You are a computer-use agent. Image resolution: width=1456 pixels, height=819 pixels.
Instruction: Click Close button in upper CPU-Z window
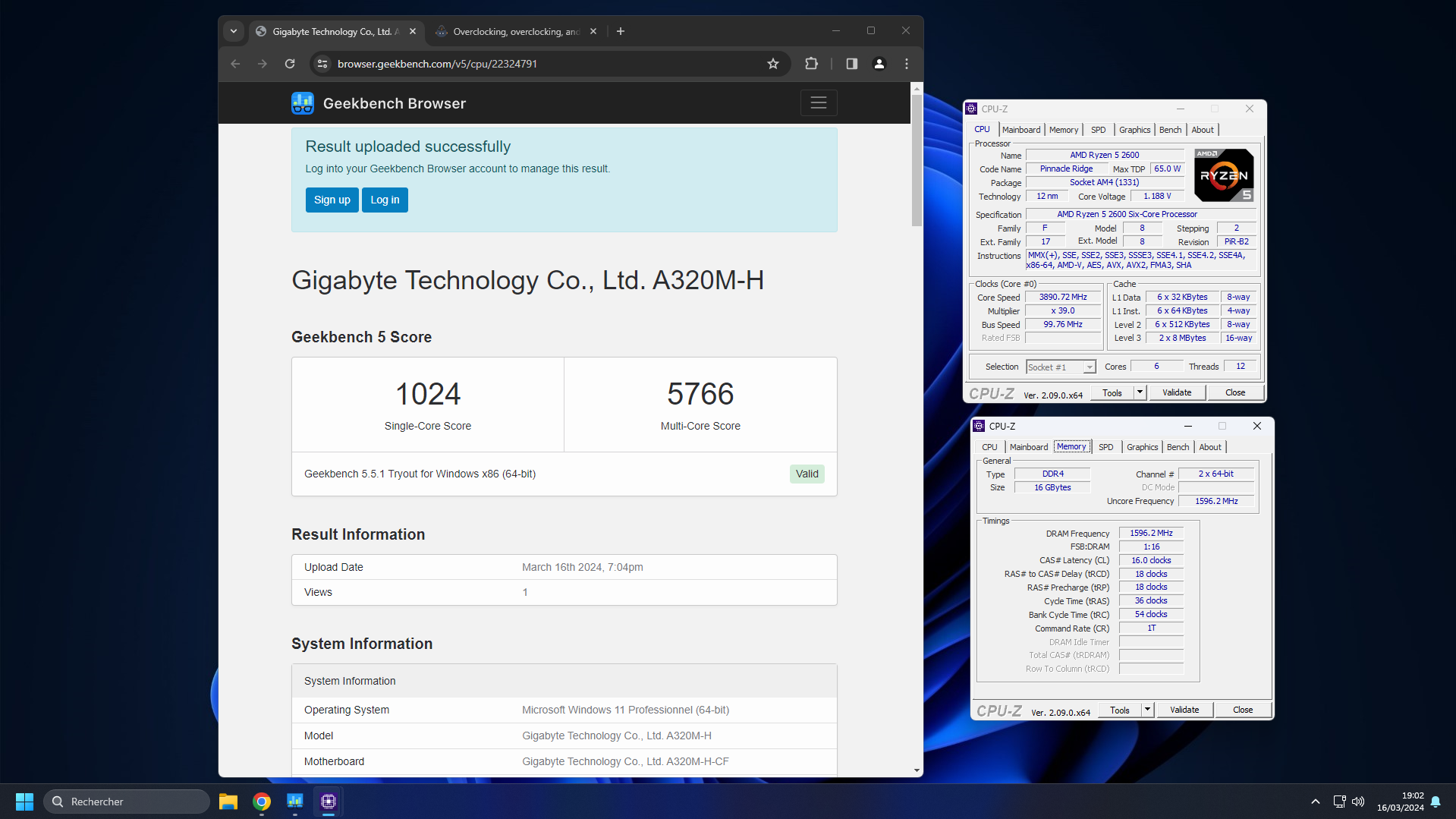pos(1235,393)
